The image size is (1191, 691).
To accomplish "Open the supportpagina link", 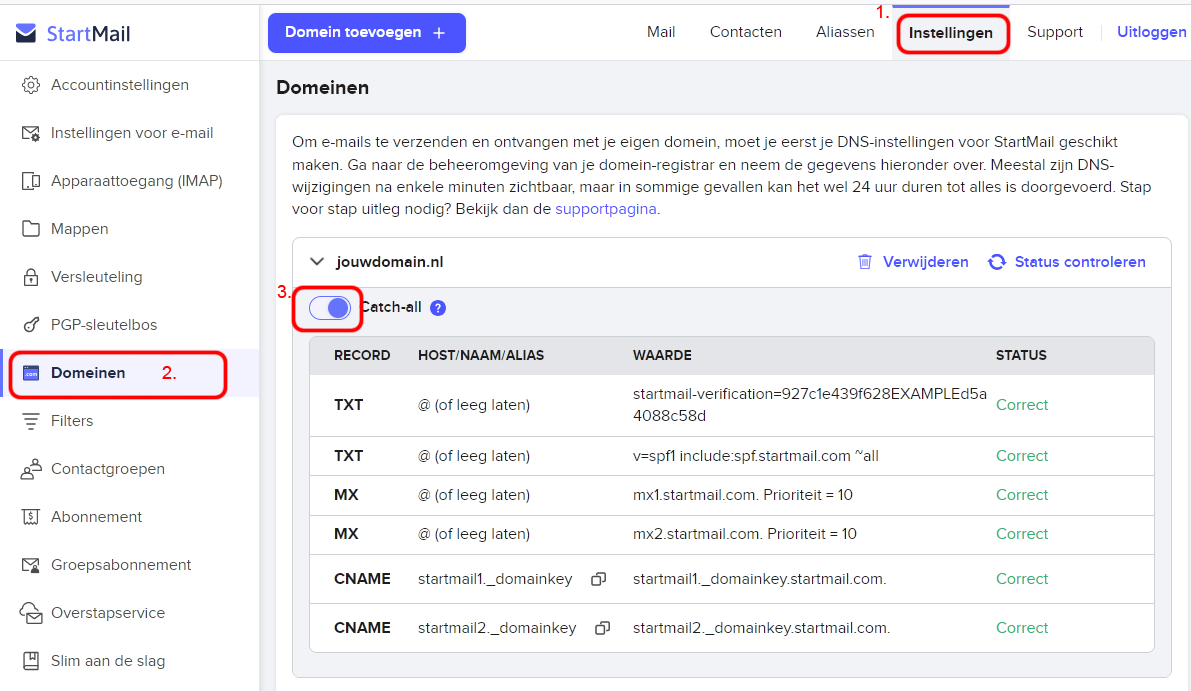I will click(605, 209).
